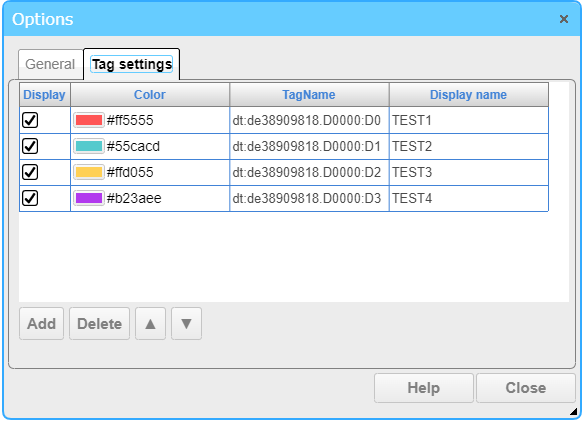Viewport: 586px width, 424px height.
Task: Toggle Display checkbox for TEST4 row
Action: click(x=30, y=198)
